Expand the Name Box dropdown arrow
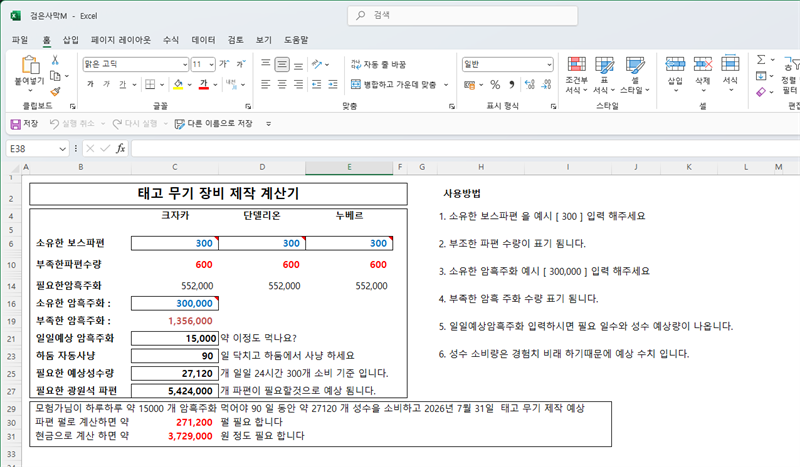This screenshot has width=800, height=467. (x=62, y=149)
